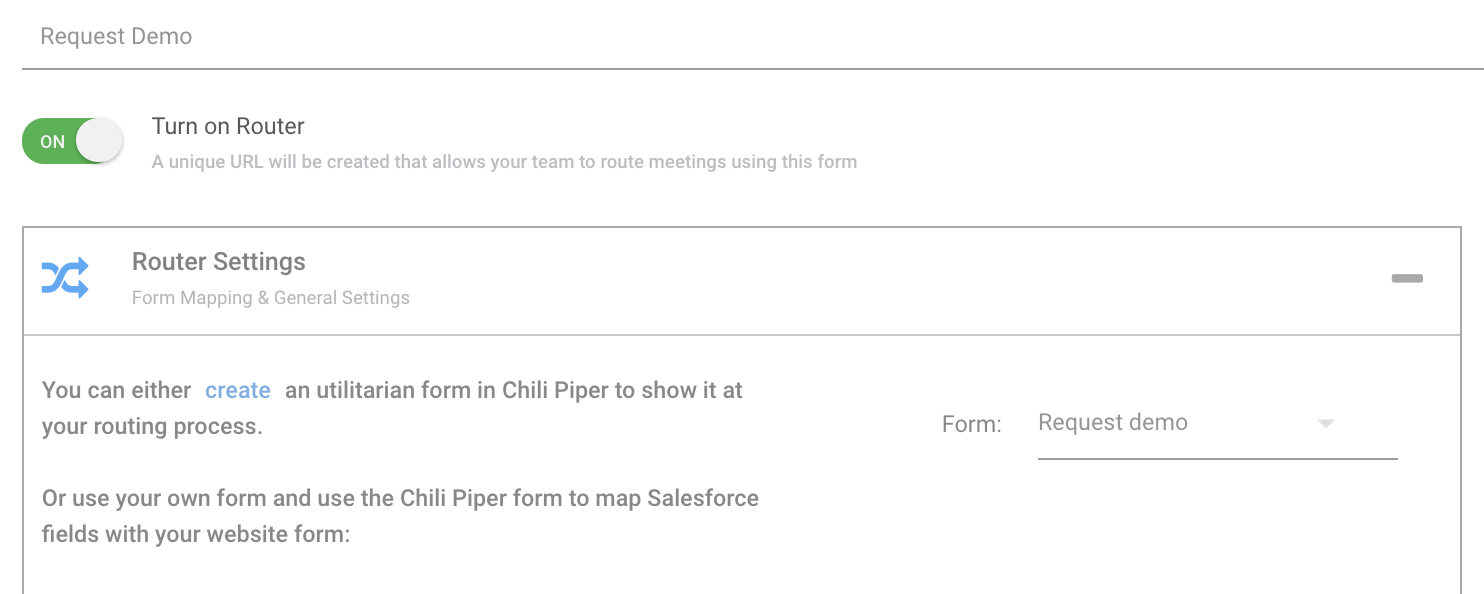Click the "map Salesforce fields" sentence text
Image resolution: width=1484 pixels, height=594 pixels.
[x=400, y=516]
